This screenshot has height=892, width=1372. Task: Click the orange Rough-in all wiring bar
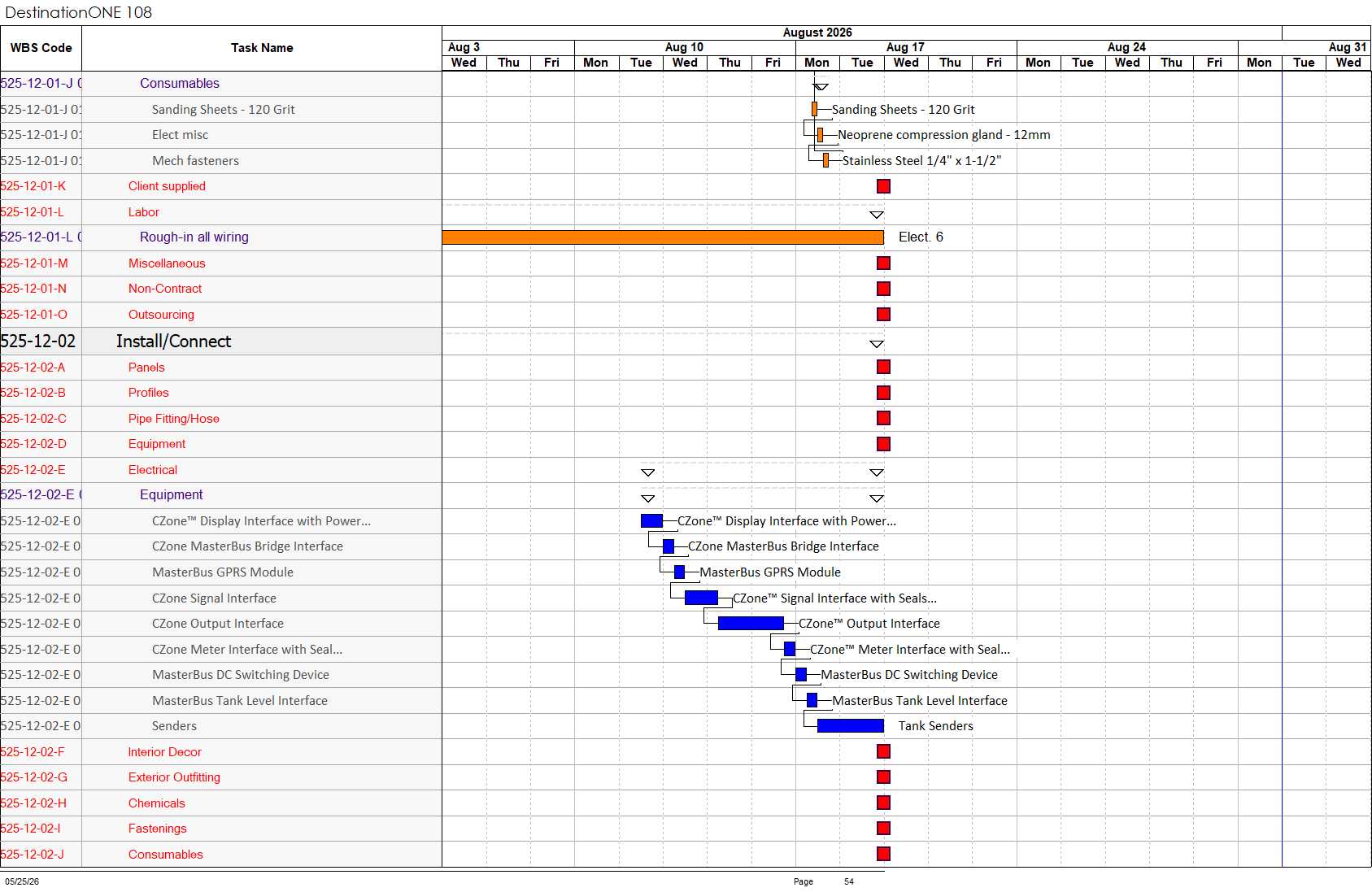(663, 237)
